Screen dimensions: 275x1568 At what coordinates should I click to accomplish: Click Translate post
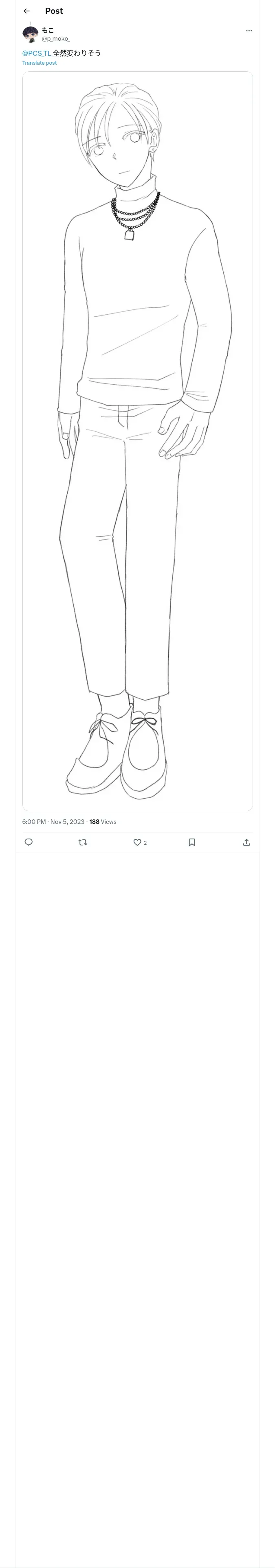(x=40, y=63)
